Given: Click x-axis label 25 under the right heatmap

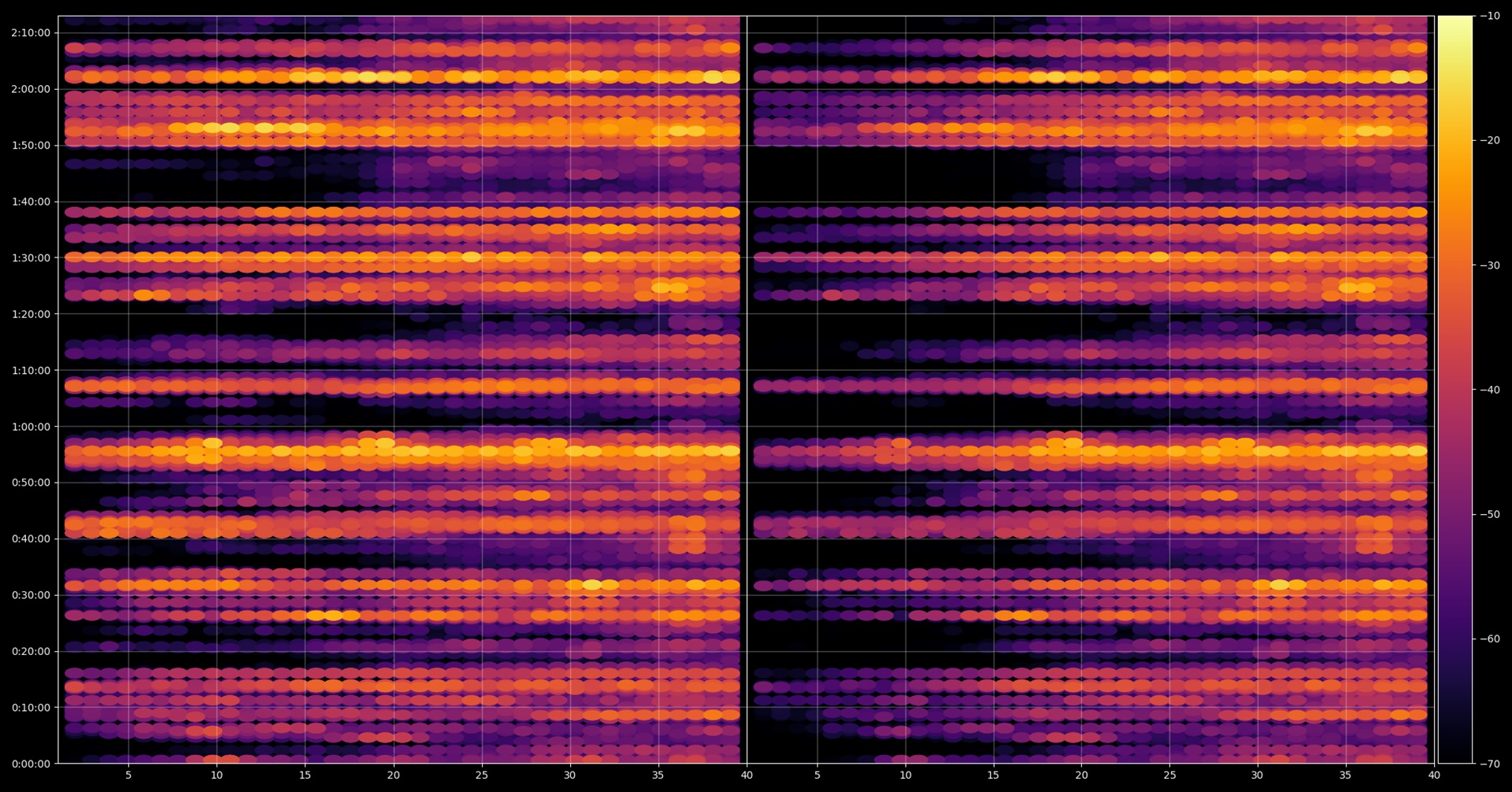Looking at the screenshot, I should click(x=1169, y=775).
